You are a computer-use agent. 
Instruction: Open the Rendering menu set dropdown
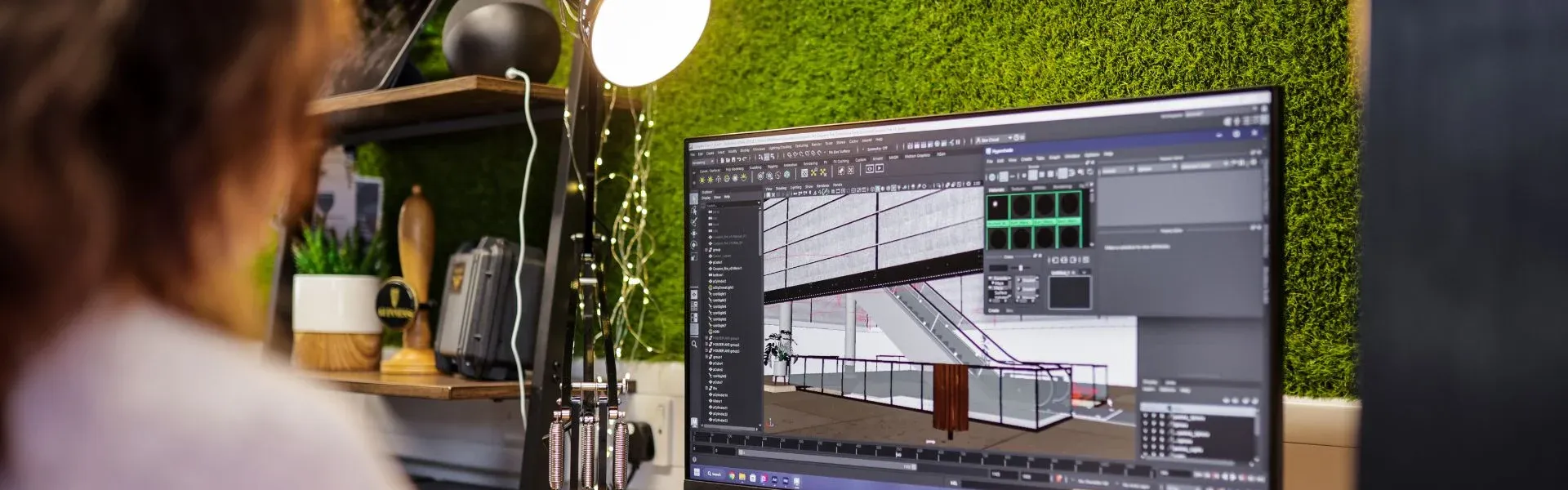(x=703, y=162)
